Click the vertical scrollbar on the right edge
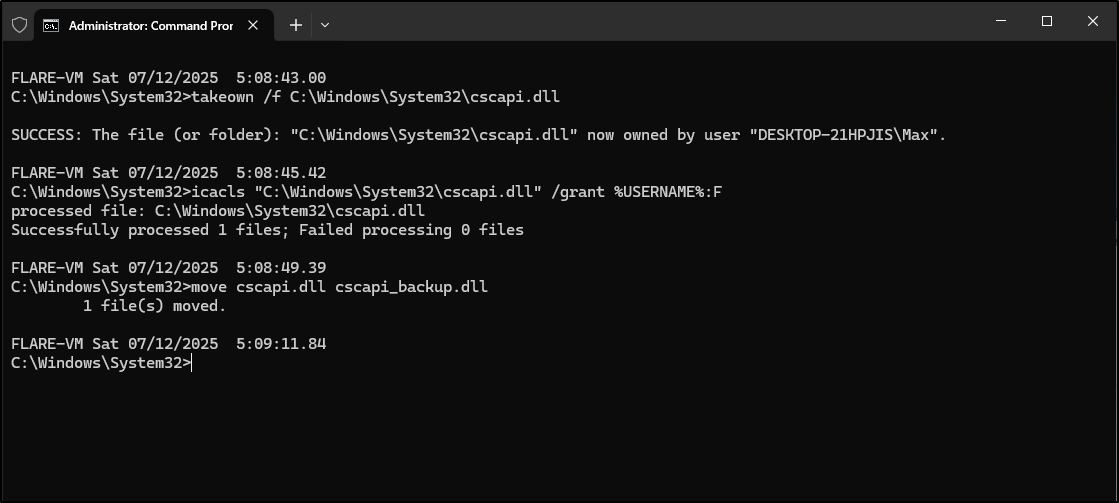The height and width of the screenshot is (503, 1119). tap(1115, 271)
